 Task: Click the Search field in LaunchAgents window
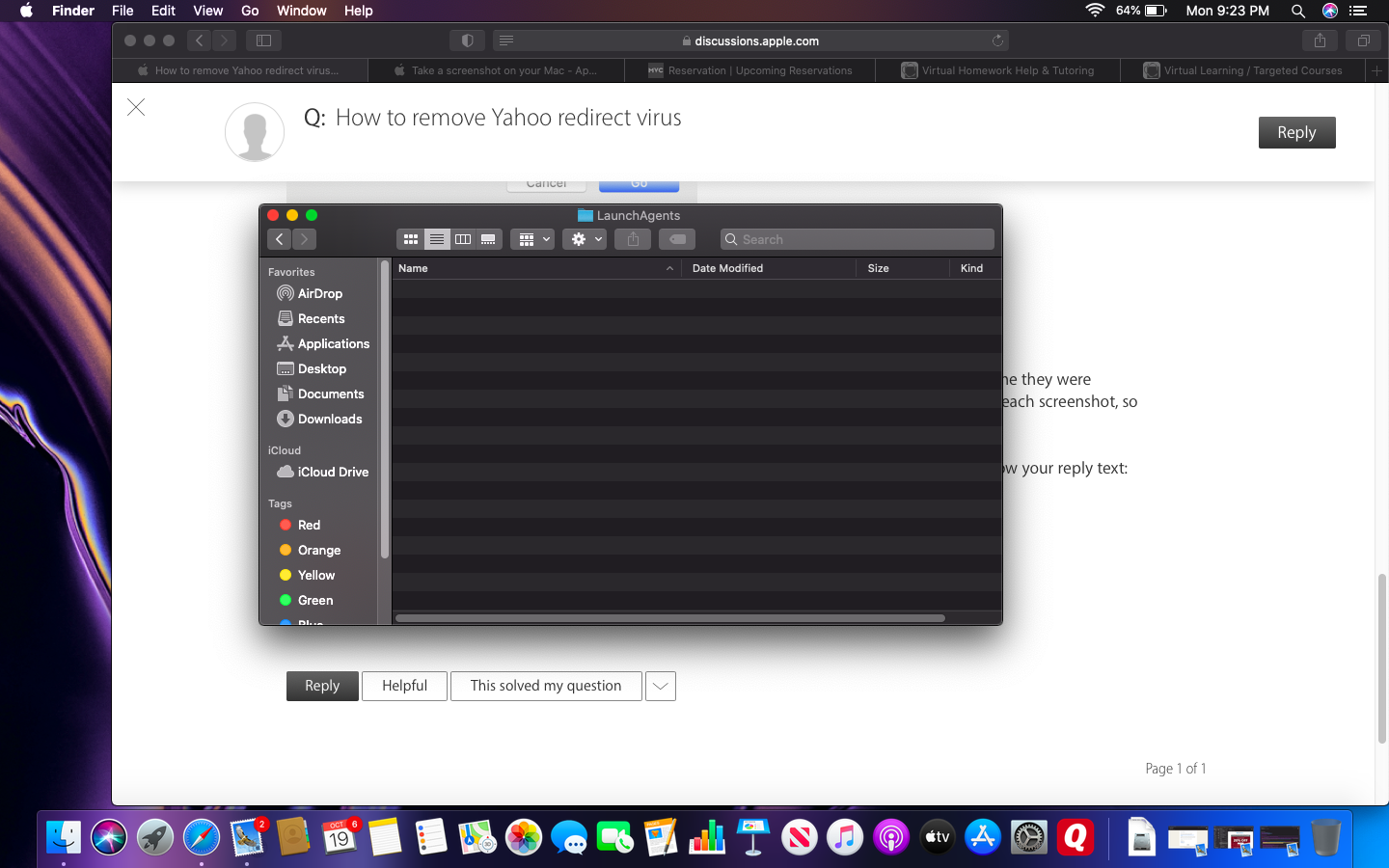tap(858, 239)
